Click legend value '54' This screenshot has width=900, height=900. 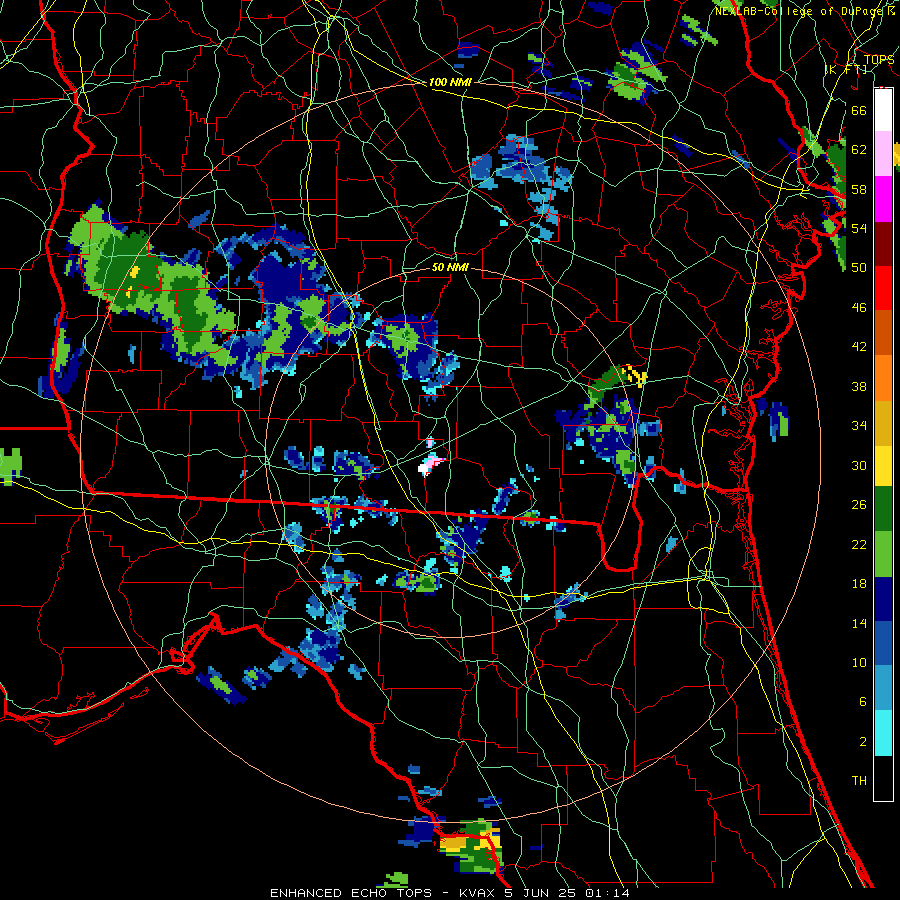click(859, 228)
